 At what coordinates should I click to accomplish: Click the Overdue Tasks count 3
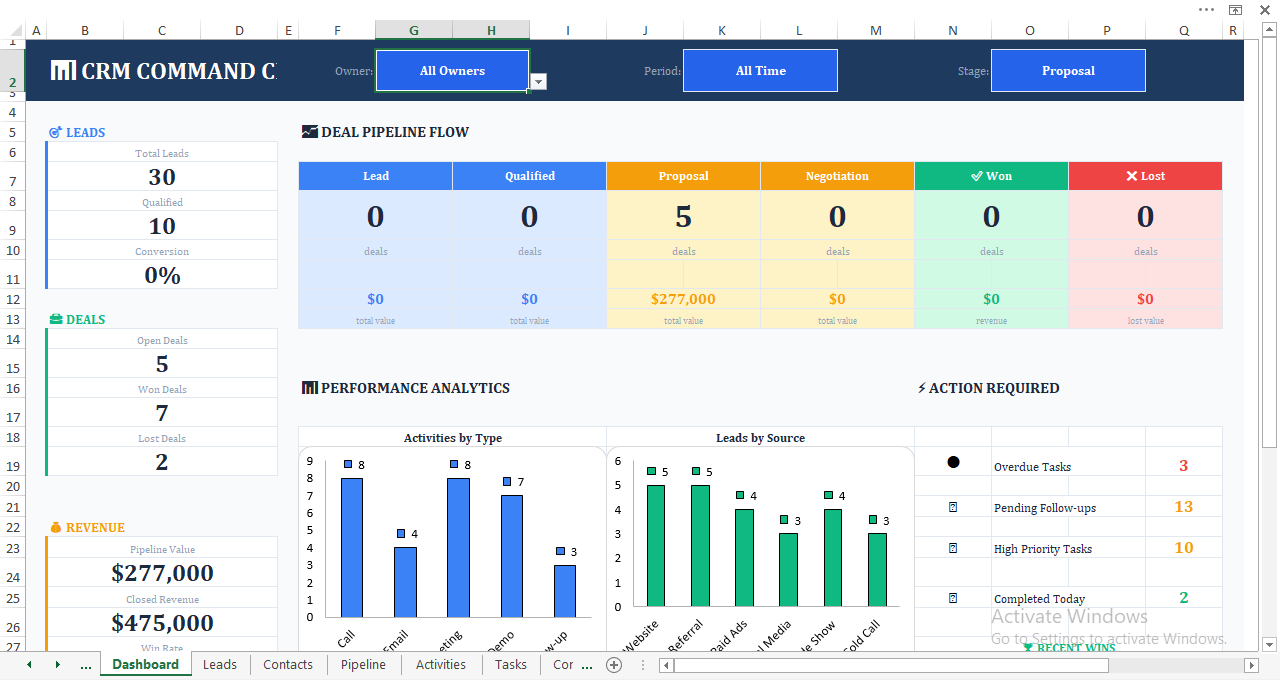1184,466
